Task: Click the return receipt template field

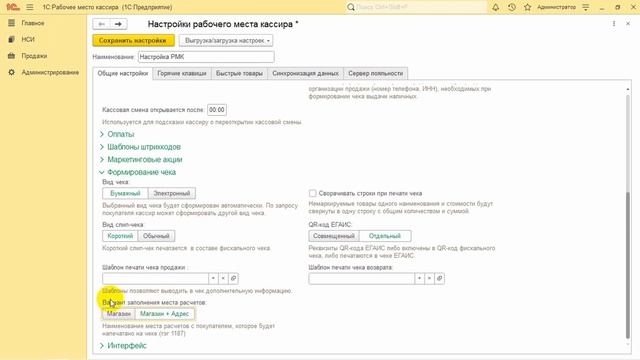Action: pyautogui.click(x=362, y=278)
